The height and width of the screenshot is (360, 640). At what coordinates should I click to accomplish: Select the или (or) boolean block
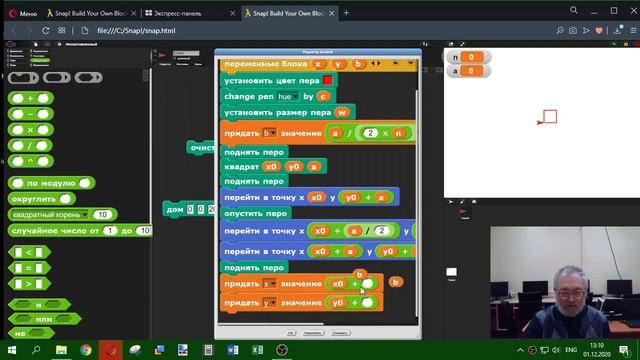coord(45,319)
